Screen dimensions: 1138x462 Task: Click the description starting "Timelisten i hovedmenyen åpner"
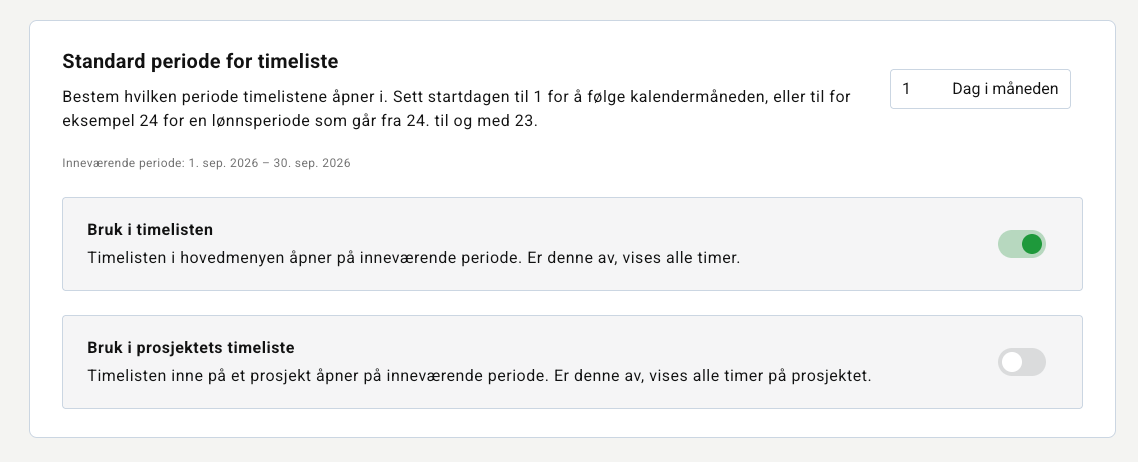coord(414,258)
